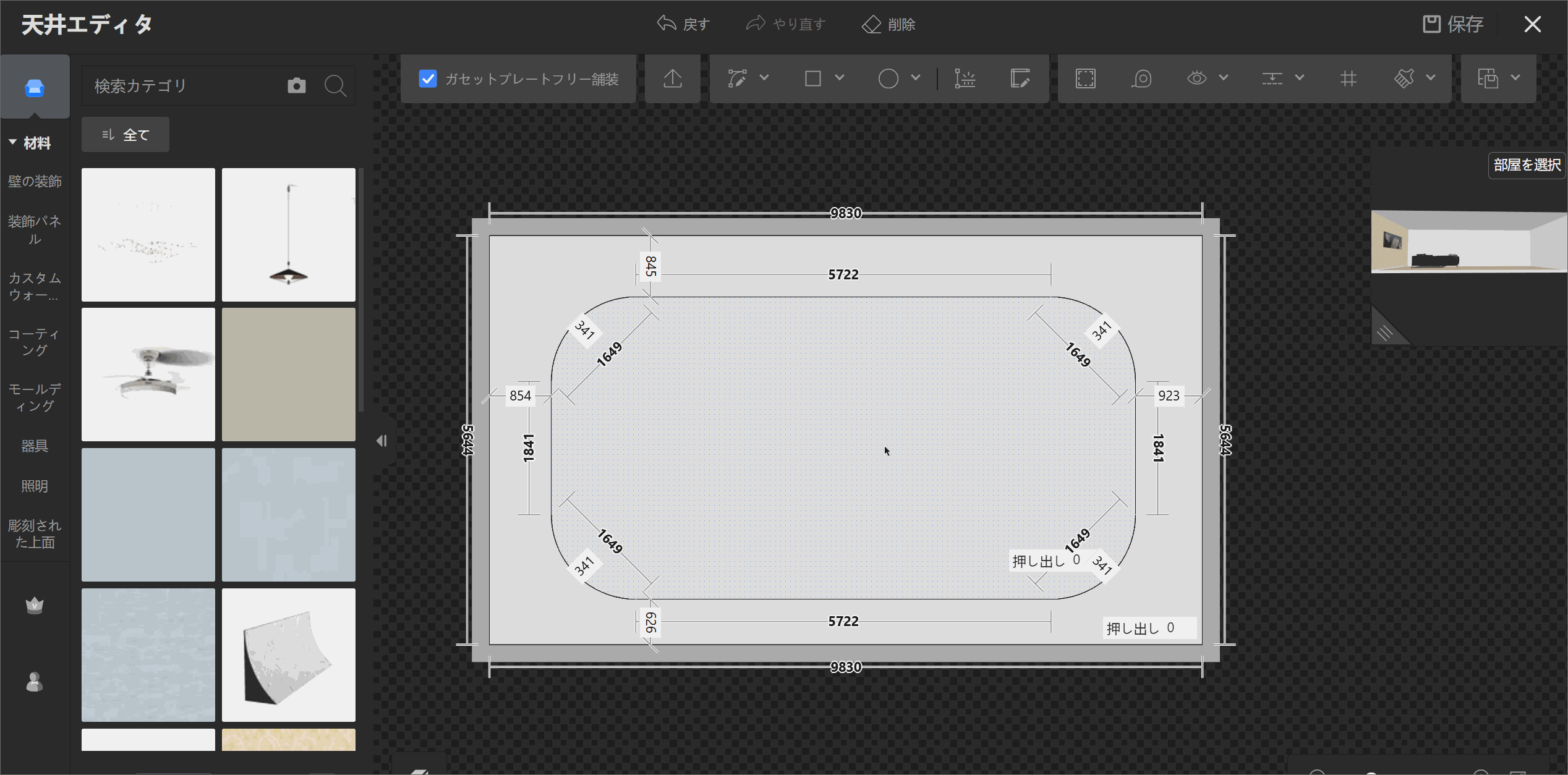Click the dashed frame selection icon

pyautogui.click(x=1086, y=78)
